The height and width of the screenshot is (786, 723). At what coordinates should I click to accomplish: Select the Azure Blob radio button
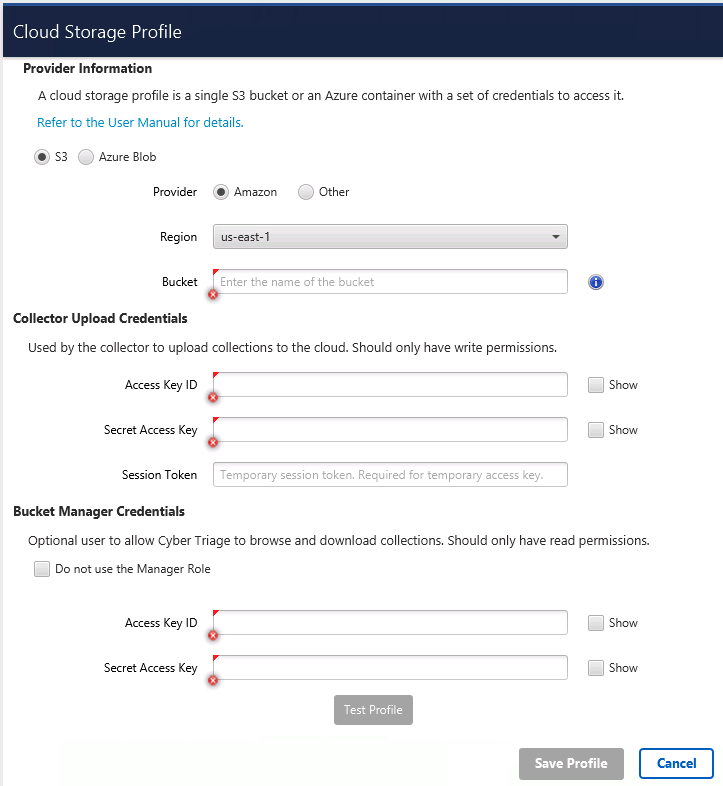pos(86,157)
